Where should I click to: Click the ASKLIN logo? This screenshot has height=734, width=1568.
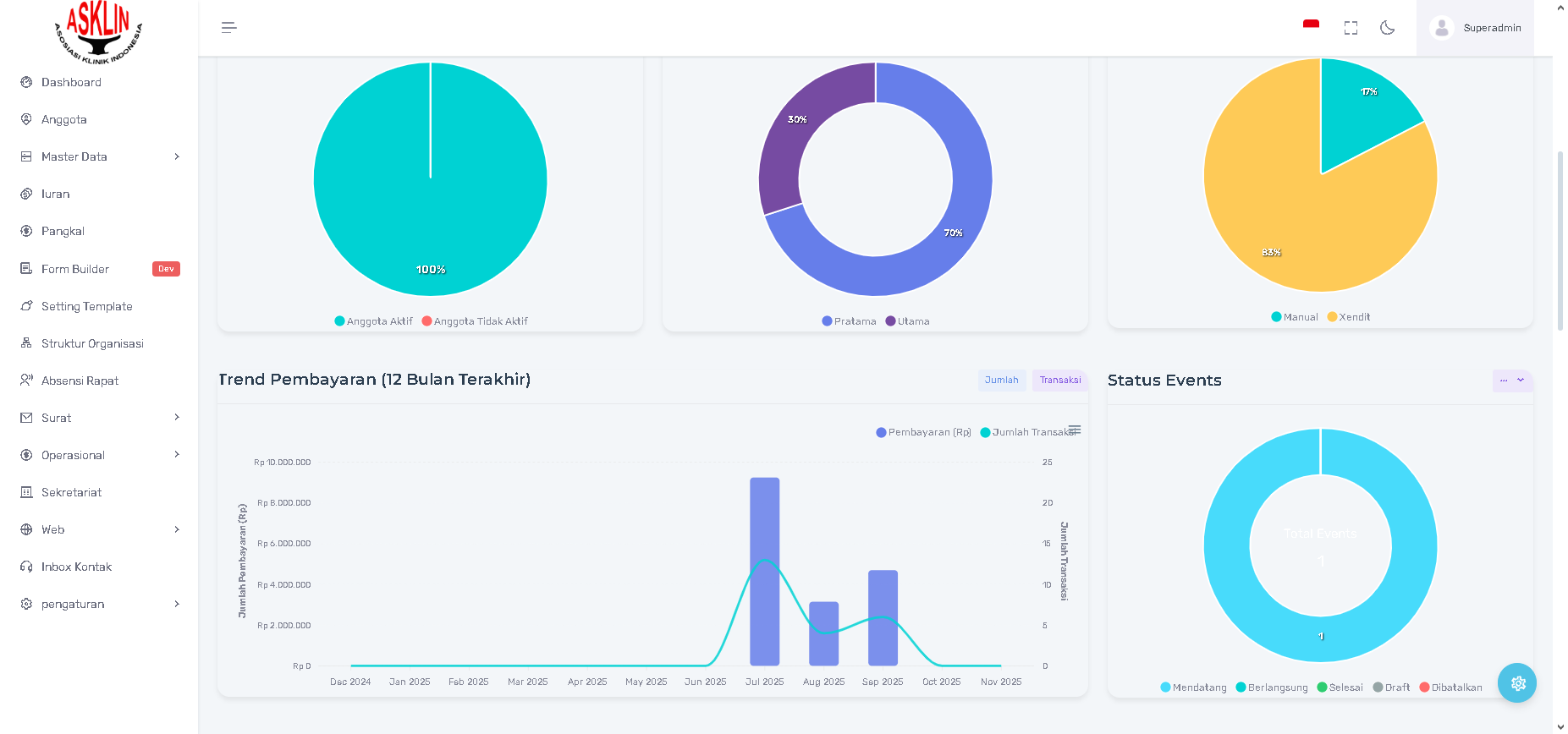click(98, 32)
